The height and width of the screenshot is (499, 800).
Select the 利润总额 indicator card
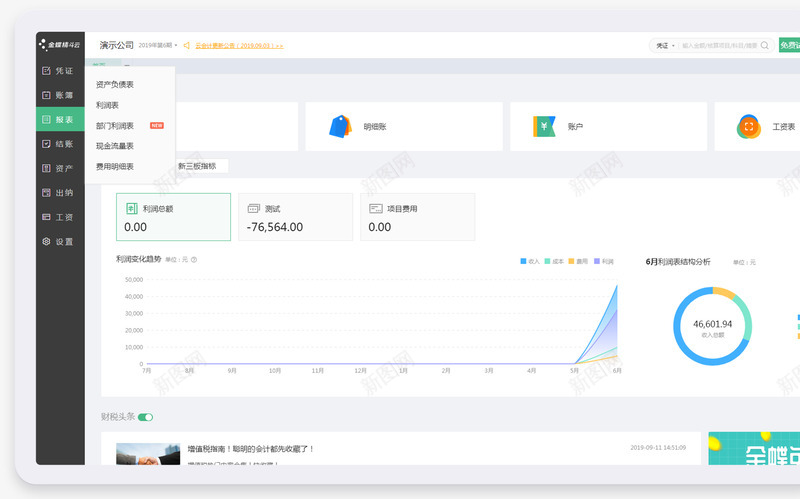(x=173, y=217)
